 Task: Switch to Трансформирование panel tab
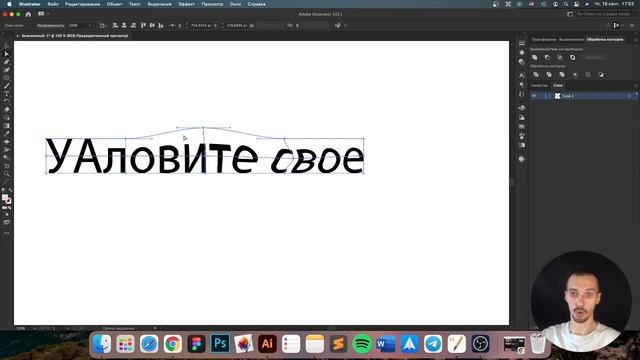pos(544,40)
